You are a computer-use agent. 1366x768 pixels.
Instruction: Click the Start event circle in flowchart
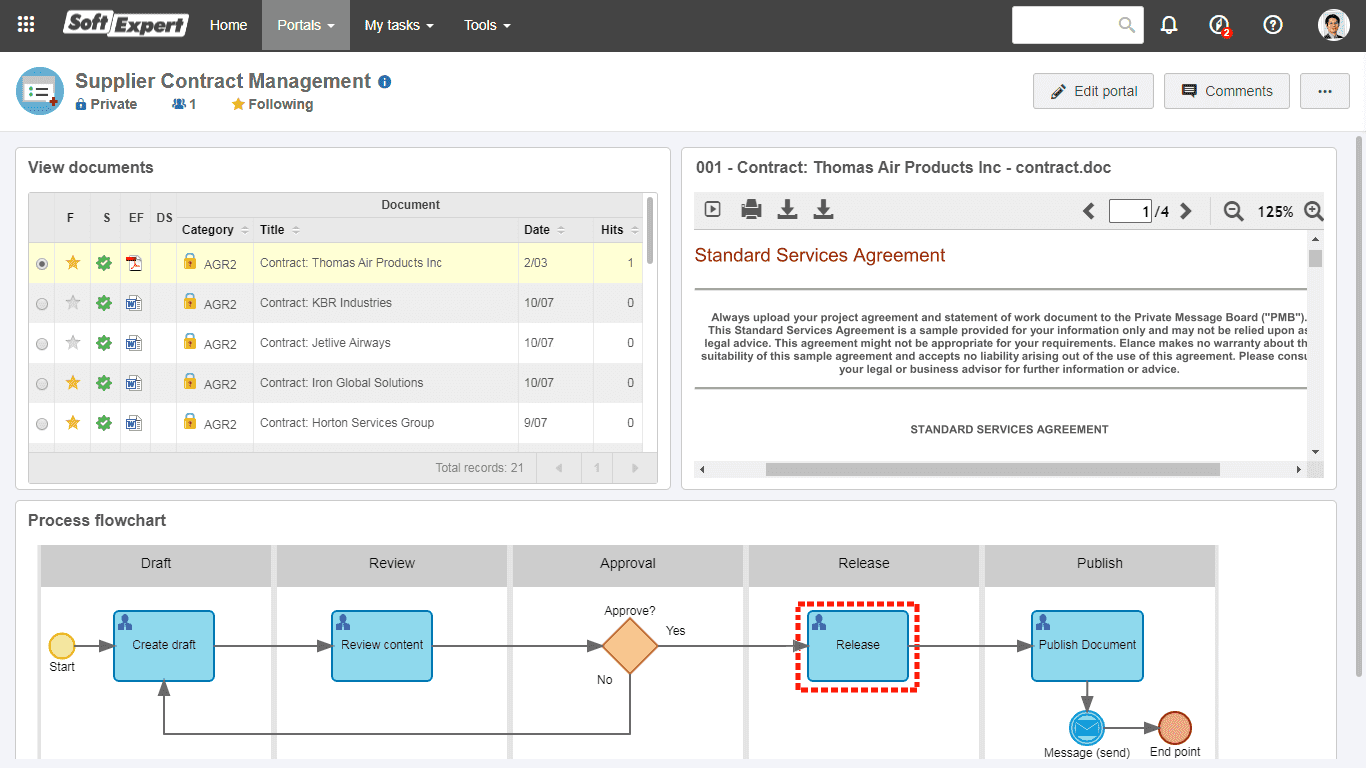pos(62,645)
